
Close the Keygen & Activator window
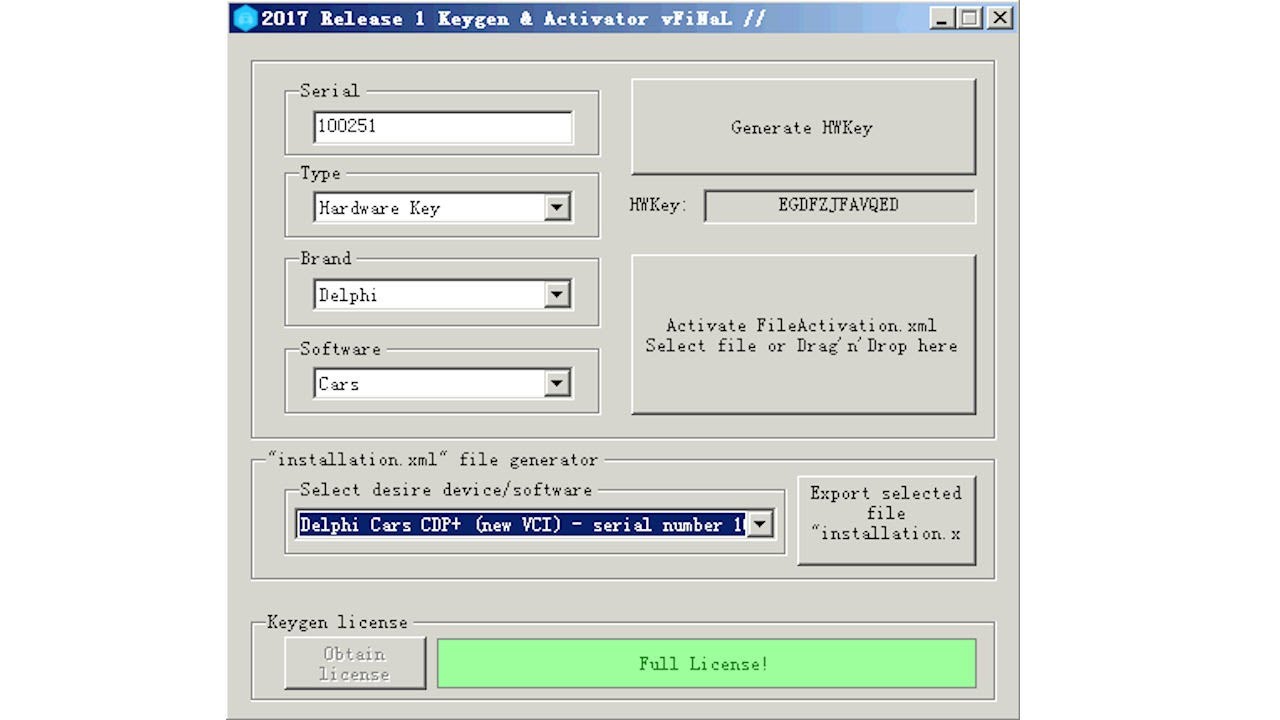(999, 18)
